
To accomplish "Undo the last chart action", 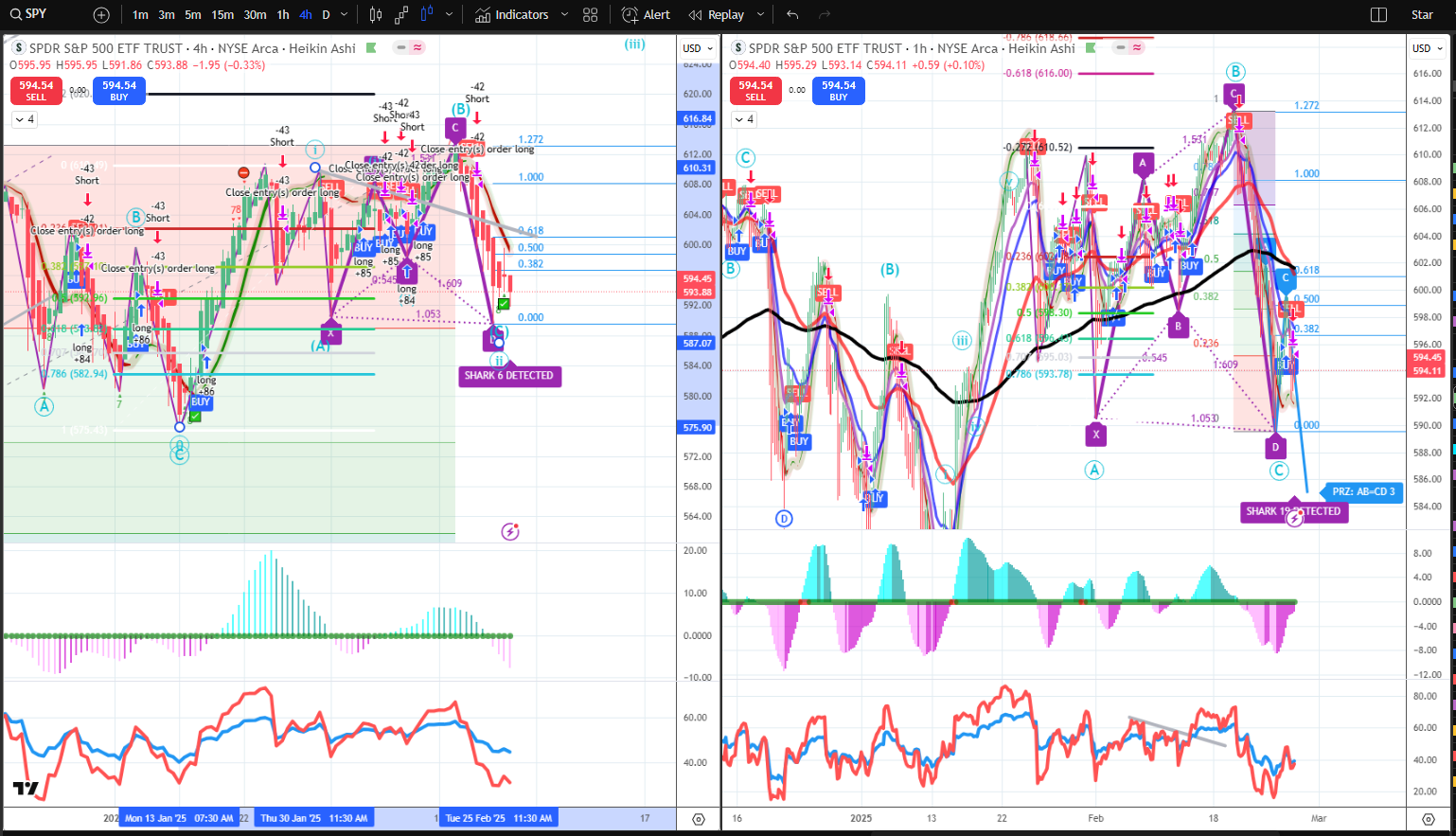I will (792, 15).
